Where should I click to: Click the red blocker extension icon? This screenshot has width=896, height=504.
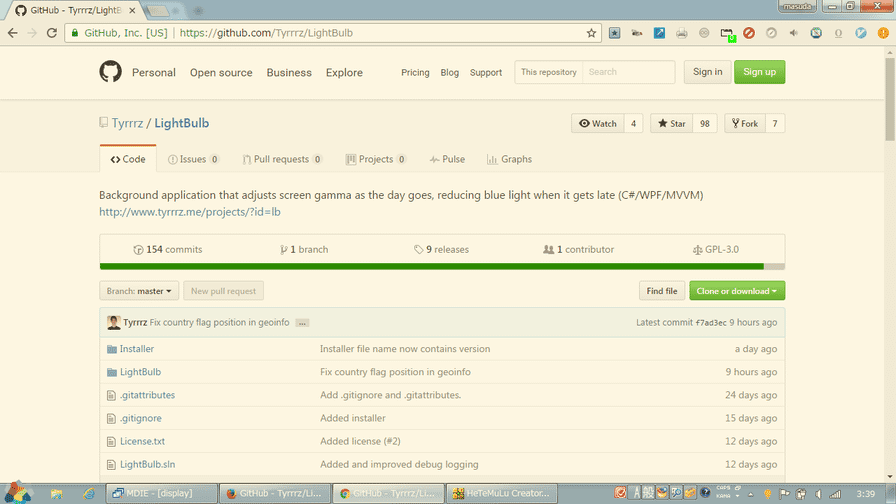coord(749,33)
